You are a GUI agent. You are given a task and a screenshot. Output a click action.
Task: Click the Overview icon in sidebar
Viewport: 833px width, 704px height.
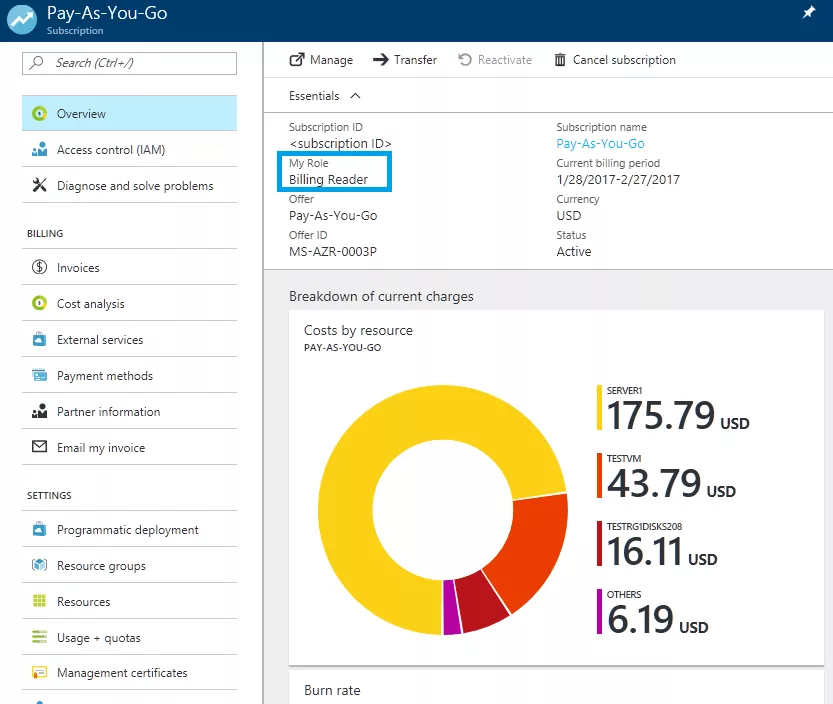[x=39, y=113]
